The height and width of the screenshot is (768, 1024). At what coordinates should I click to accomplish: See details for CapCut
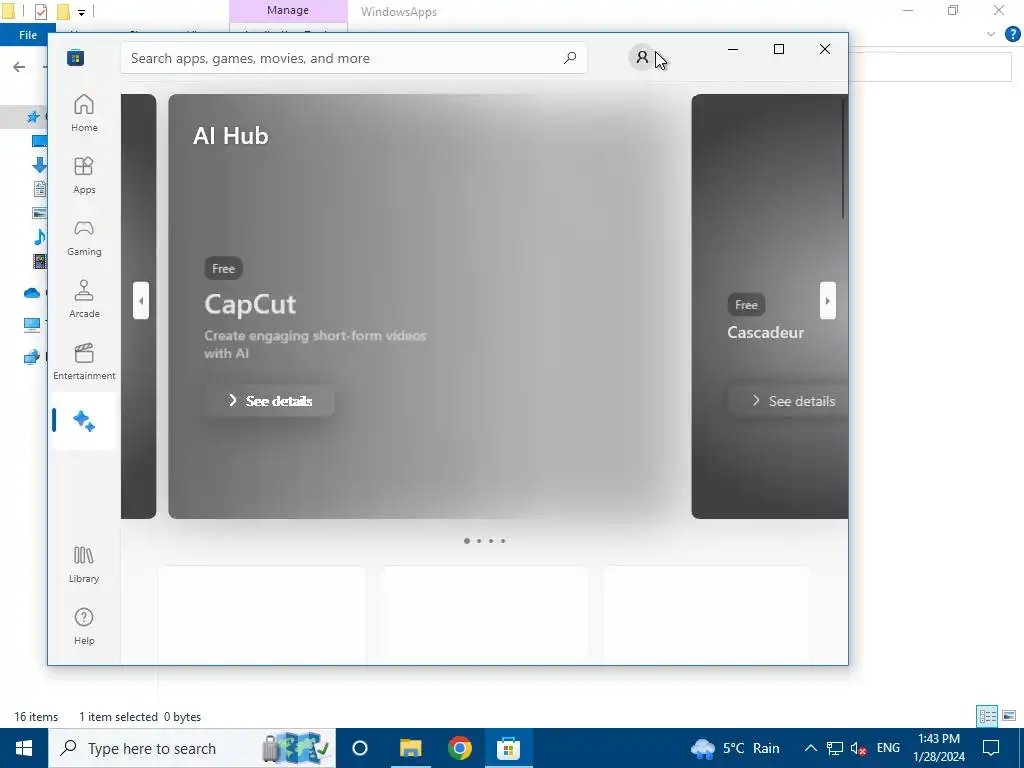click(269, 401)
